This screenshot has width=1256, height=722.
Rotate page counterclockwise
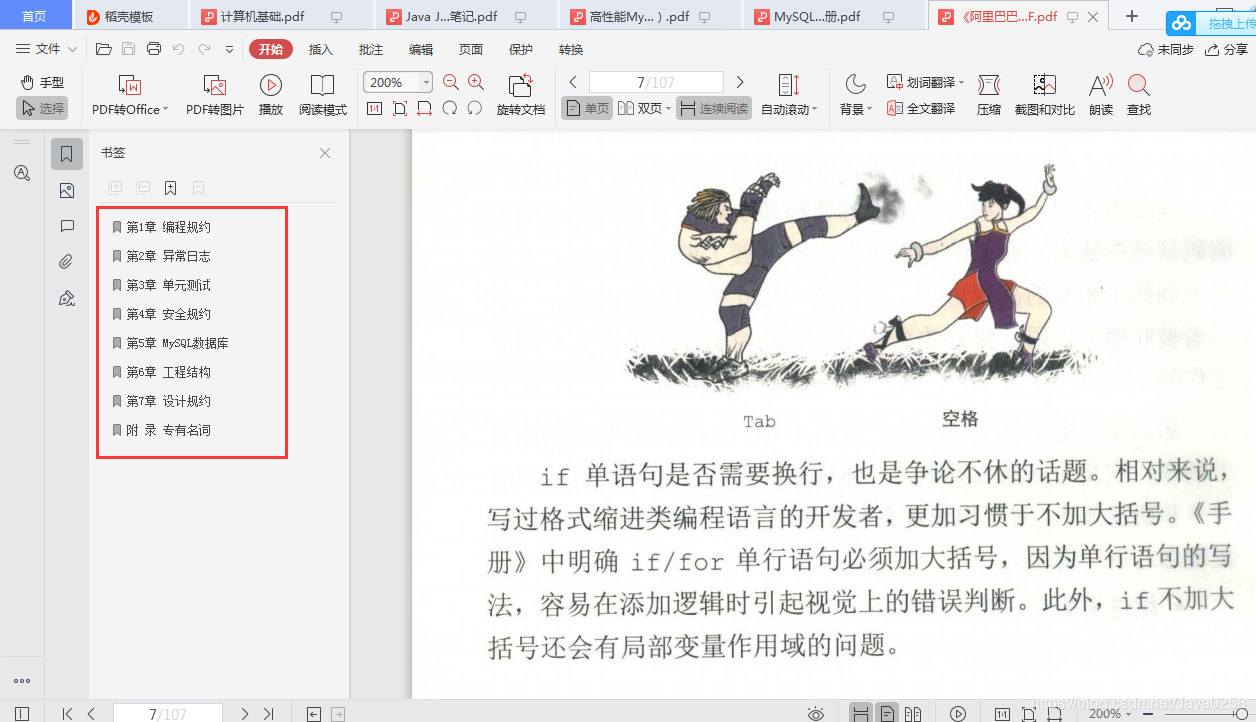point(450,108)
